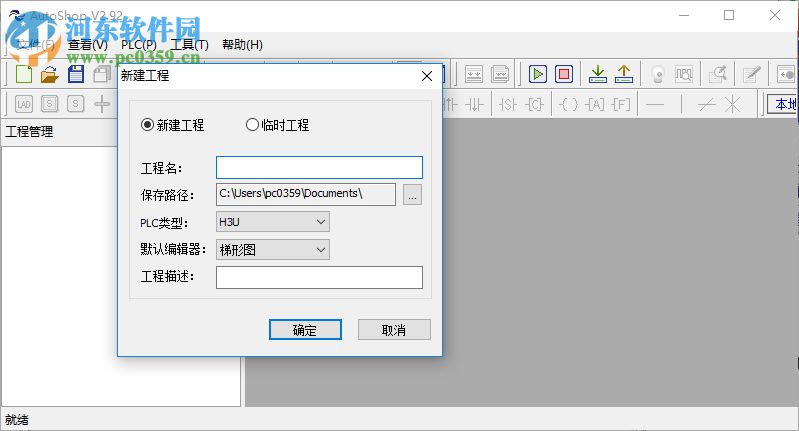Run the PLC with the green play icon

pyautogui.click(x=538, y=74)
